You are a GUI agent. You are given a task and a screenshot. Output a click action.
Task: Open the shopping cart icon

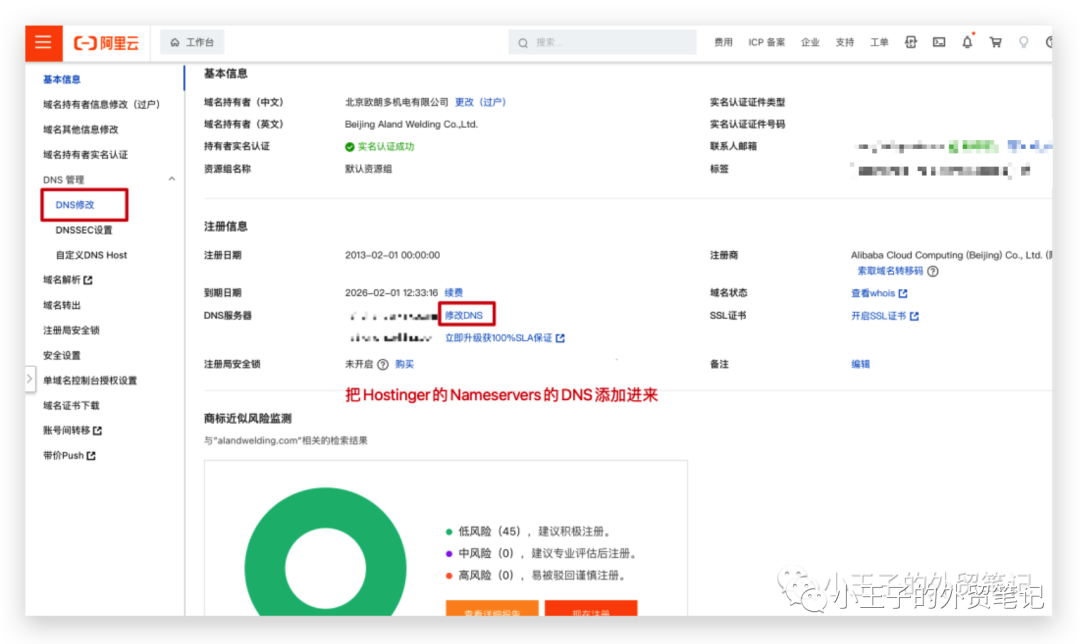[x=995, y=42]
